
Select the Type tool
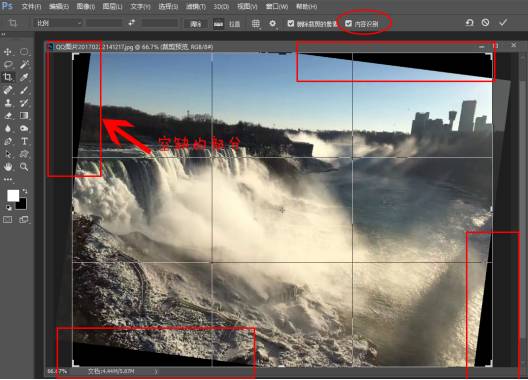(x=24, y=141)
